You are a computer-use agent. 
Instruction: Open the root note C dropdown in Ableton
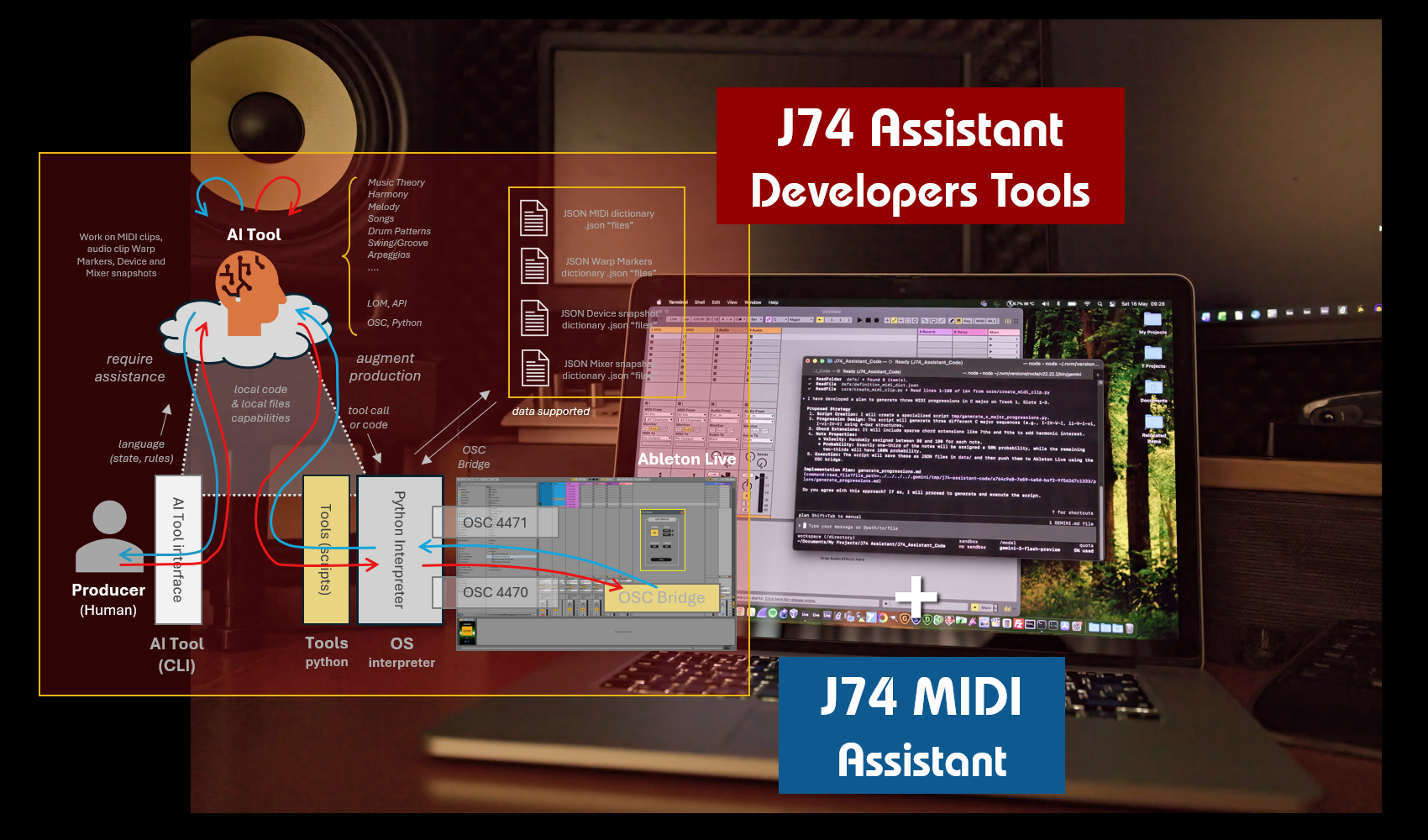pyautogui.click(x=780, y=319)
